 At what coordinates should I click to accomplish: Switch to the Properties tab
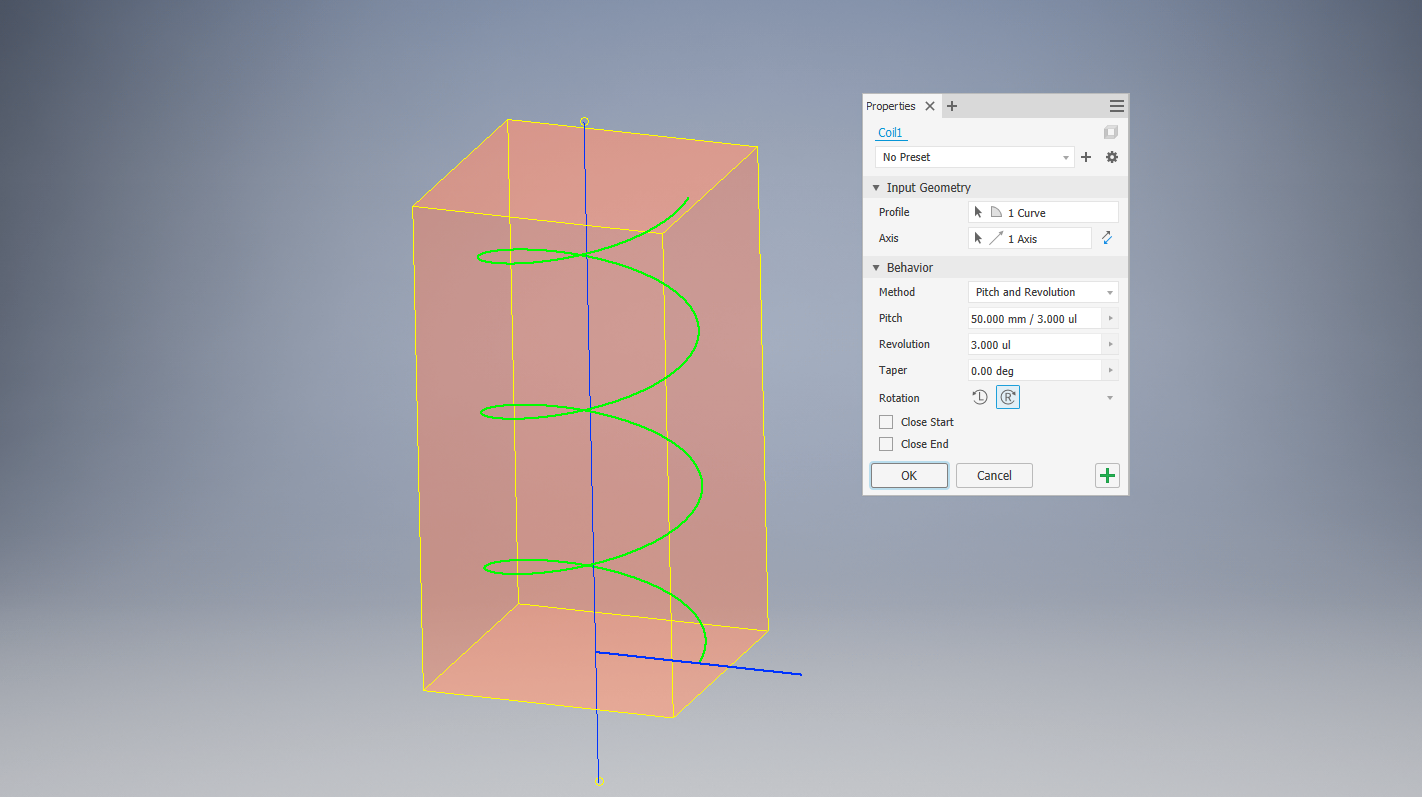(890, 106)
